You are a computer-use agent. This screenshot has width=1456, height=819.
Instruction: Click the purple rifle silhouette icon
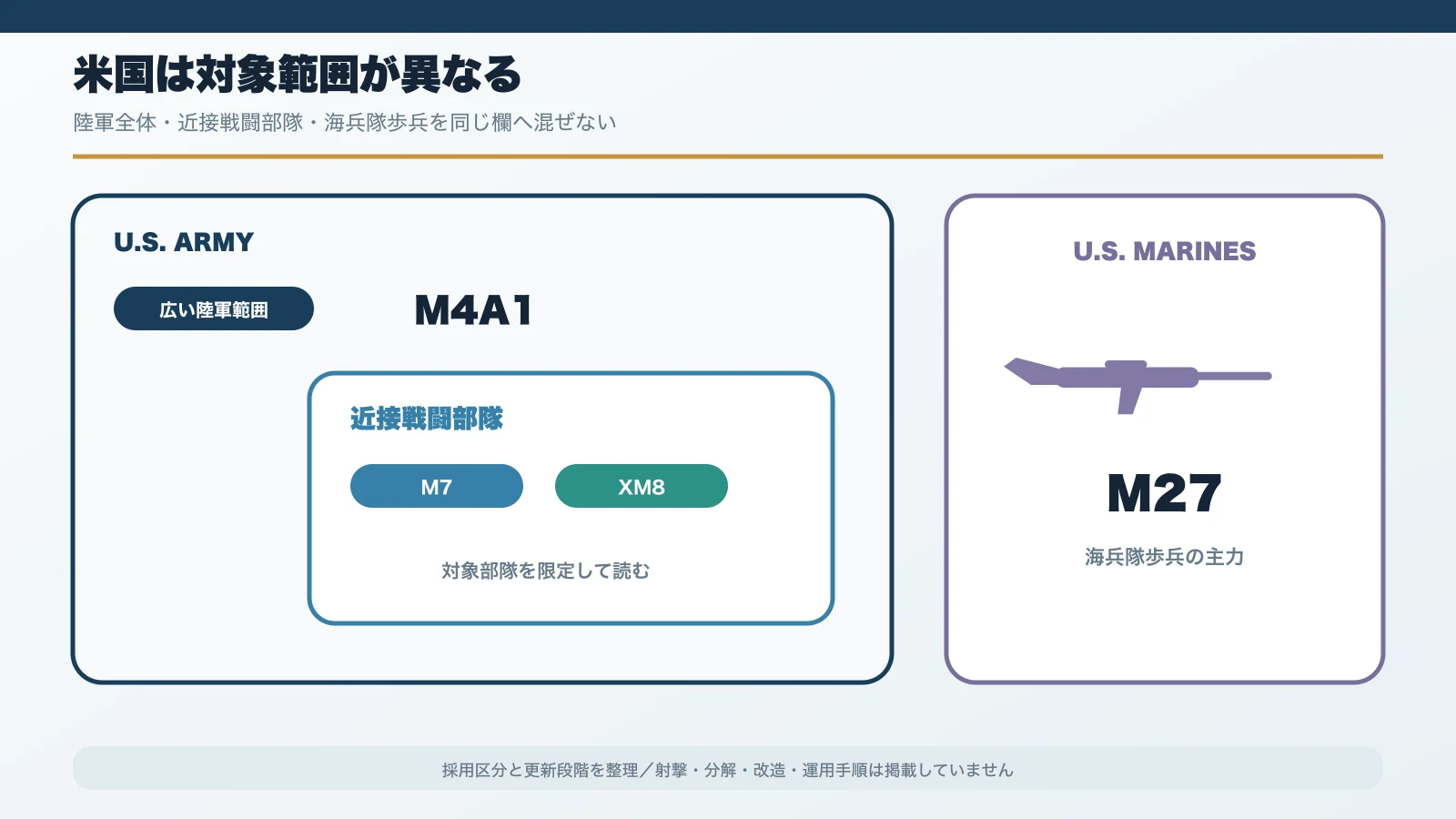[1137, 386]
